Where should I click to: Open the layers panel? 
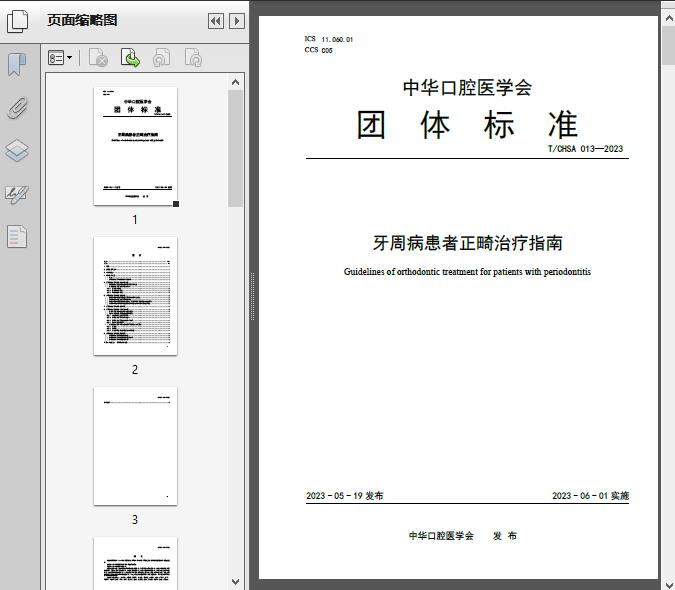tap(17, 151)
